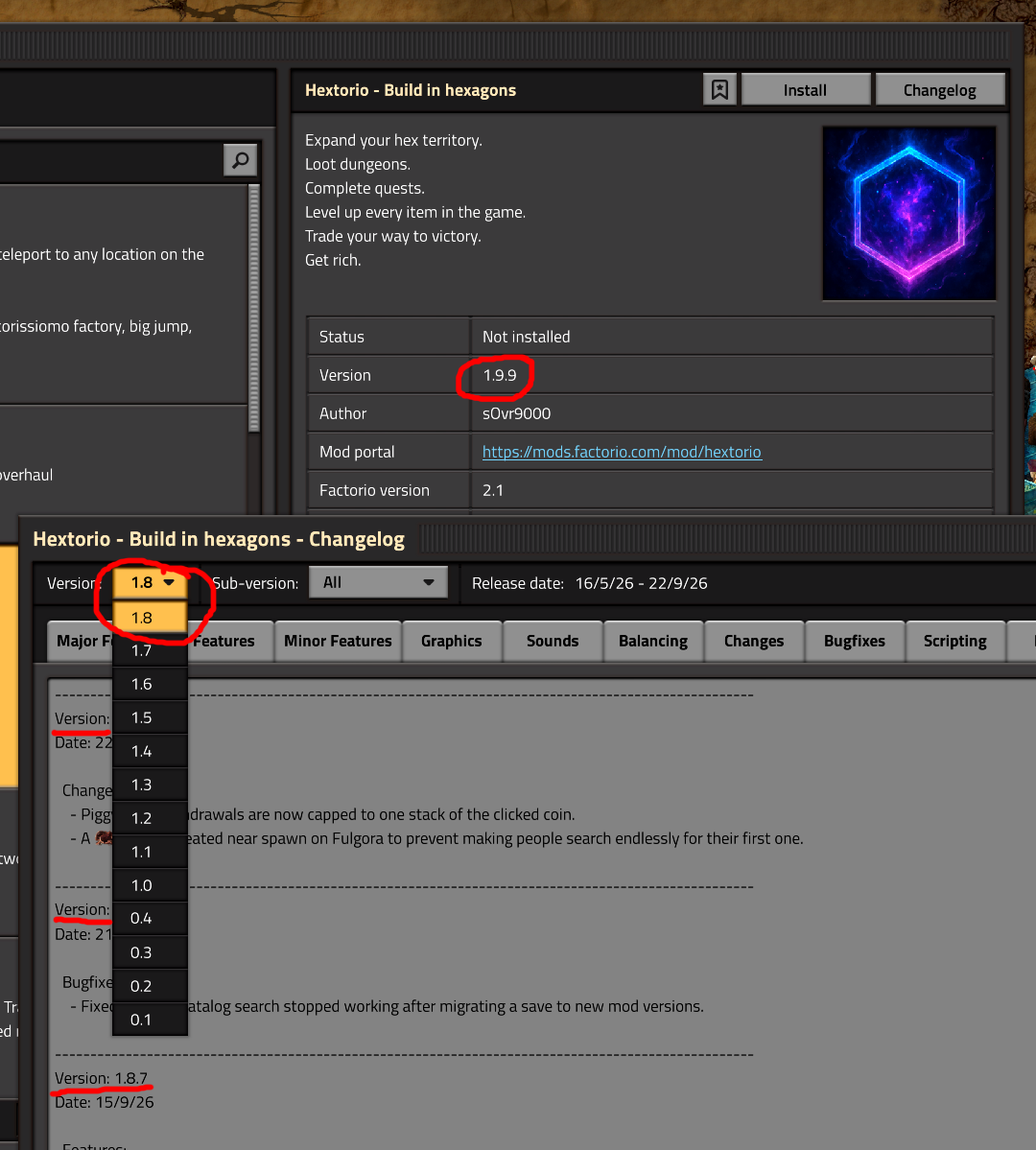Click the 'Mod portal' row label
The image size is (1036, 1150).
pos(357,452)
